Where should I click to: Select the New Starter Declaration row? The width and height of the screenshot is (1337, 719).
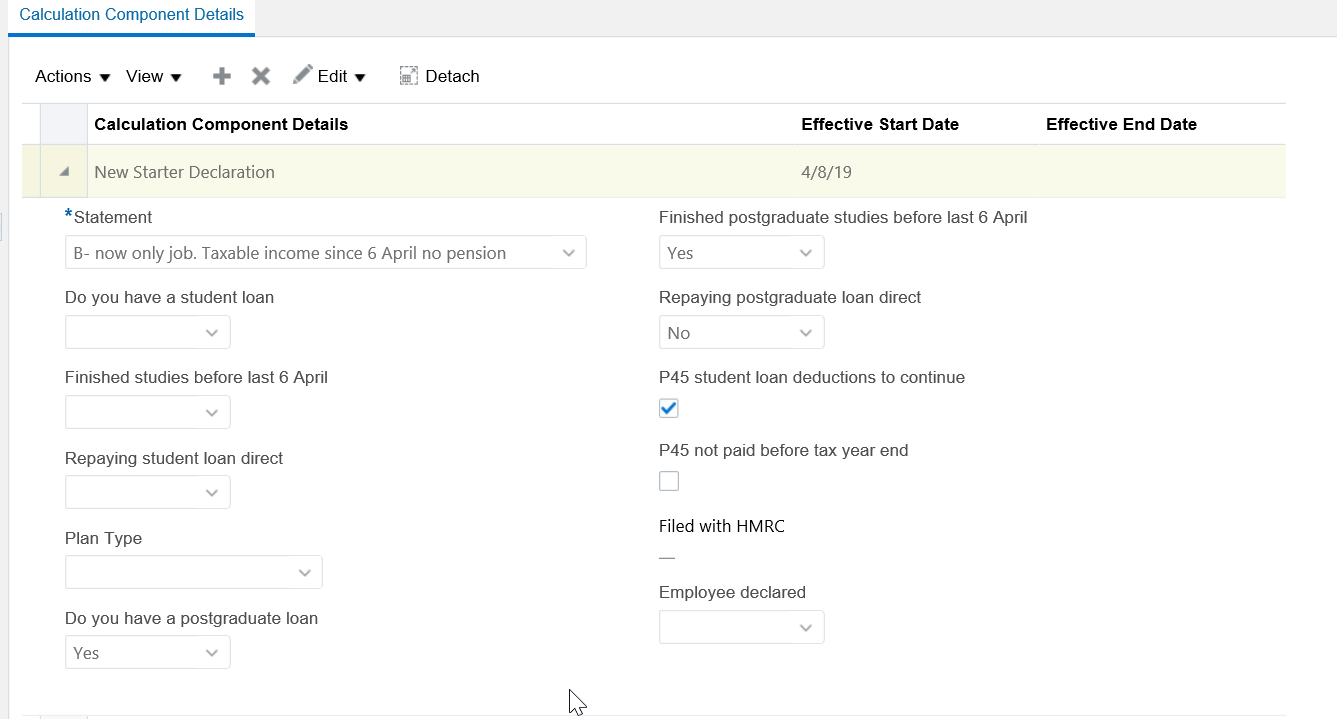tap(184, 171)
